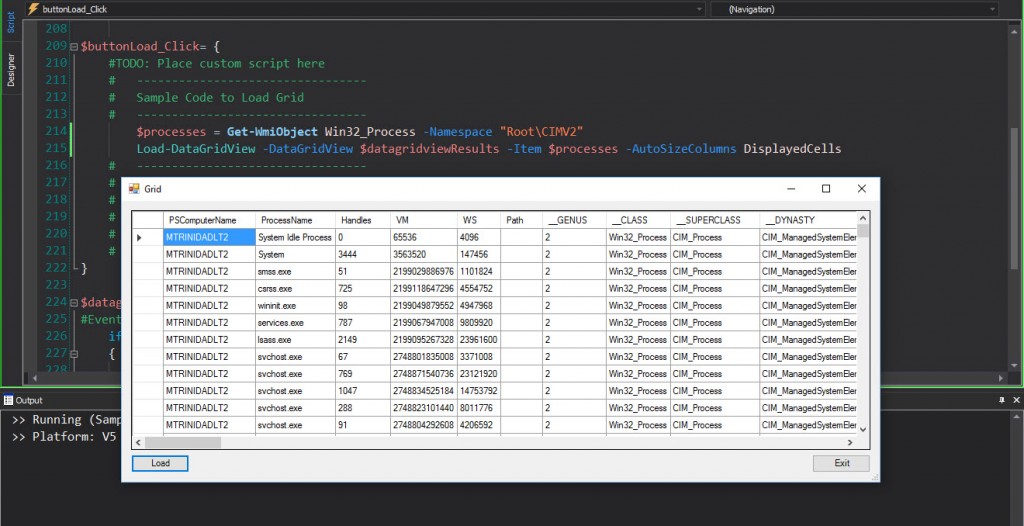Select the wininit.exe process cell
1024x526 pixels.
[x=295, y=305]
